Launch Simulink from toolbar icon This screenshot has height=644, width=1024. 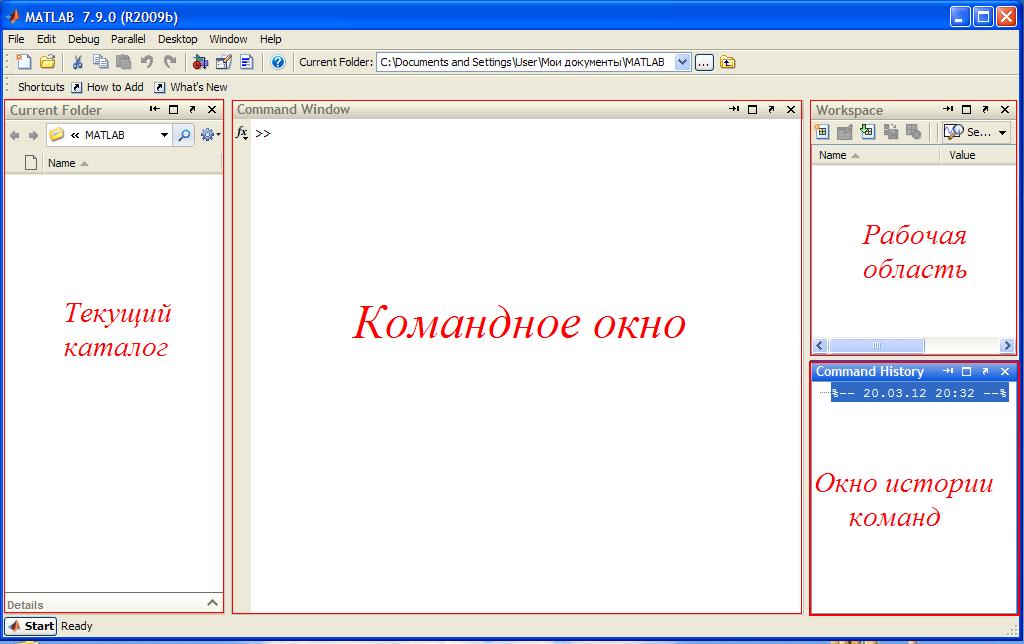pyautogui.click(x=200, y=62)
